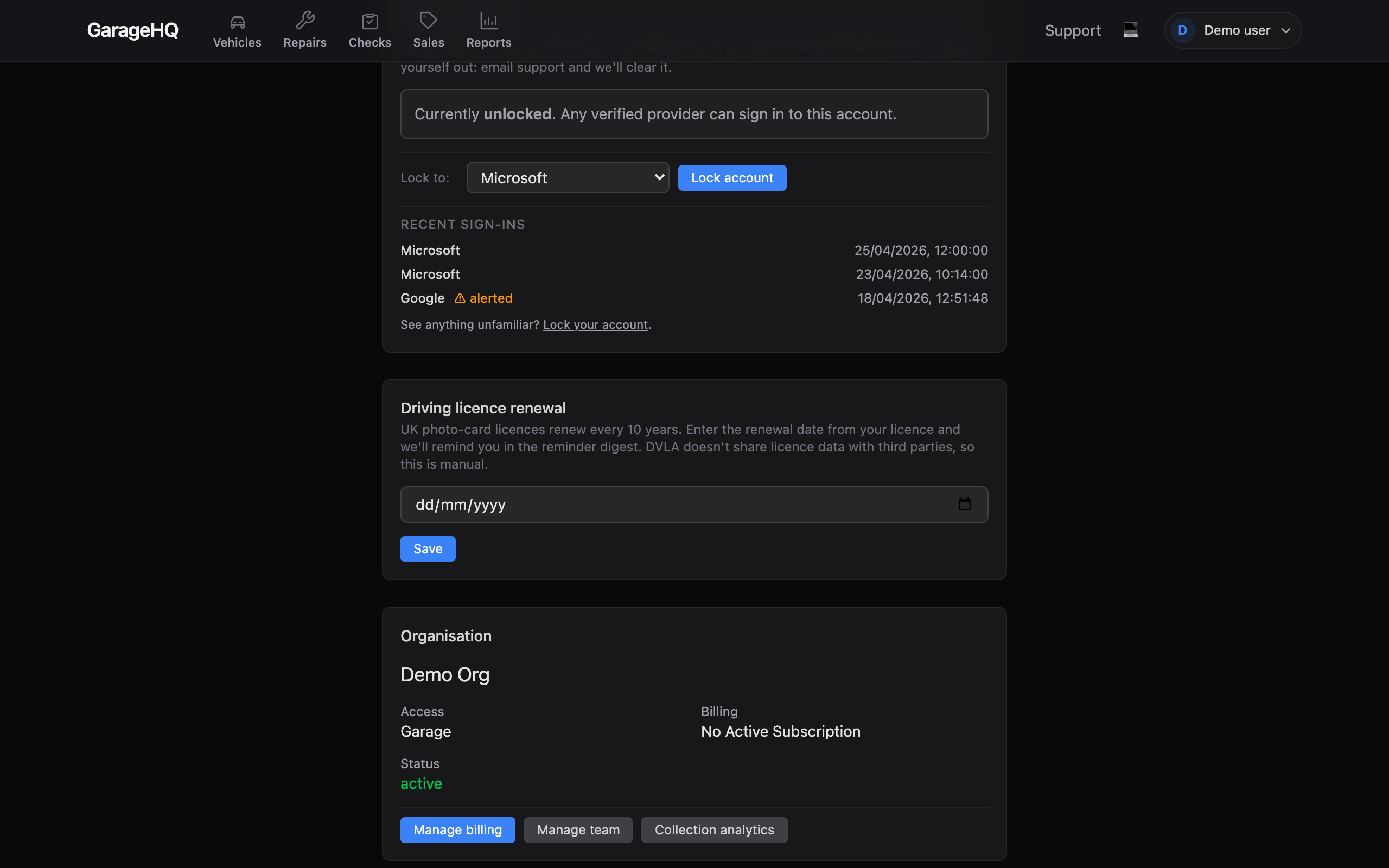
Task: Click the Demo user avatar D
Action: tap(1182, 30)
